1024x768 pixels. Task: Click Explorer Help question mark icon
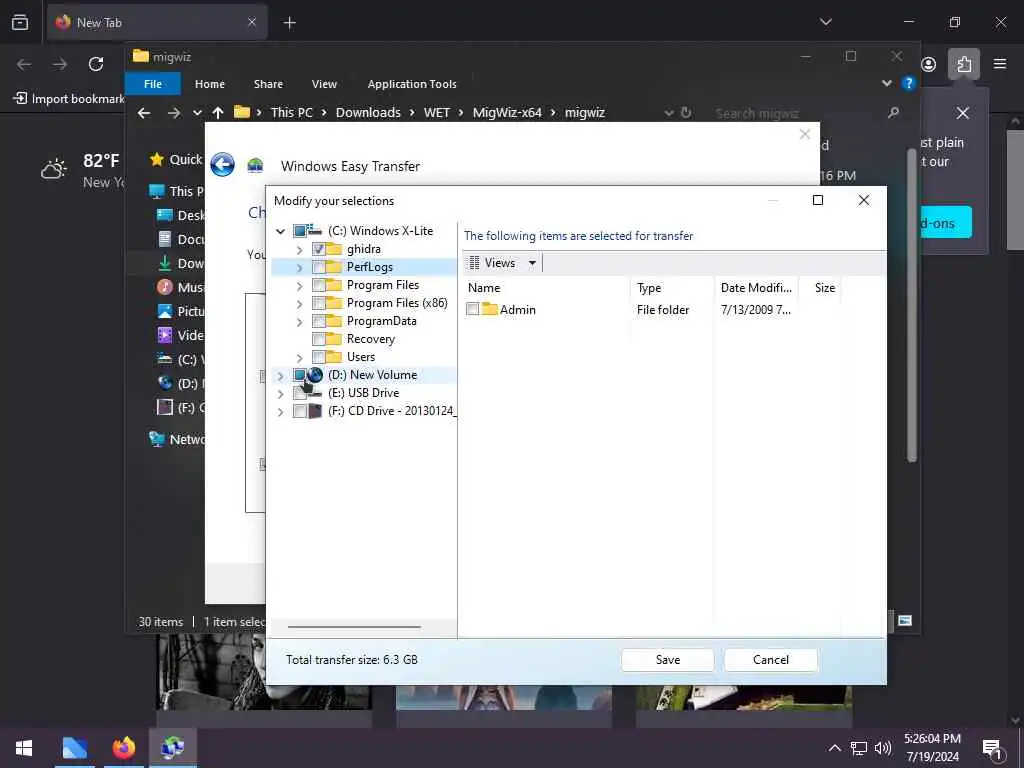908,83
